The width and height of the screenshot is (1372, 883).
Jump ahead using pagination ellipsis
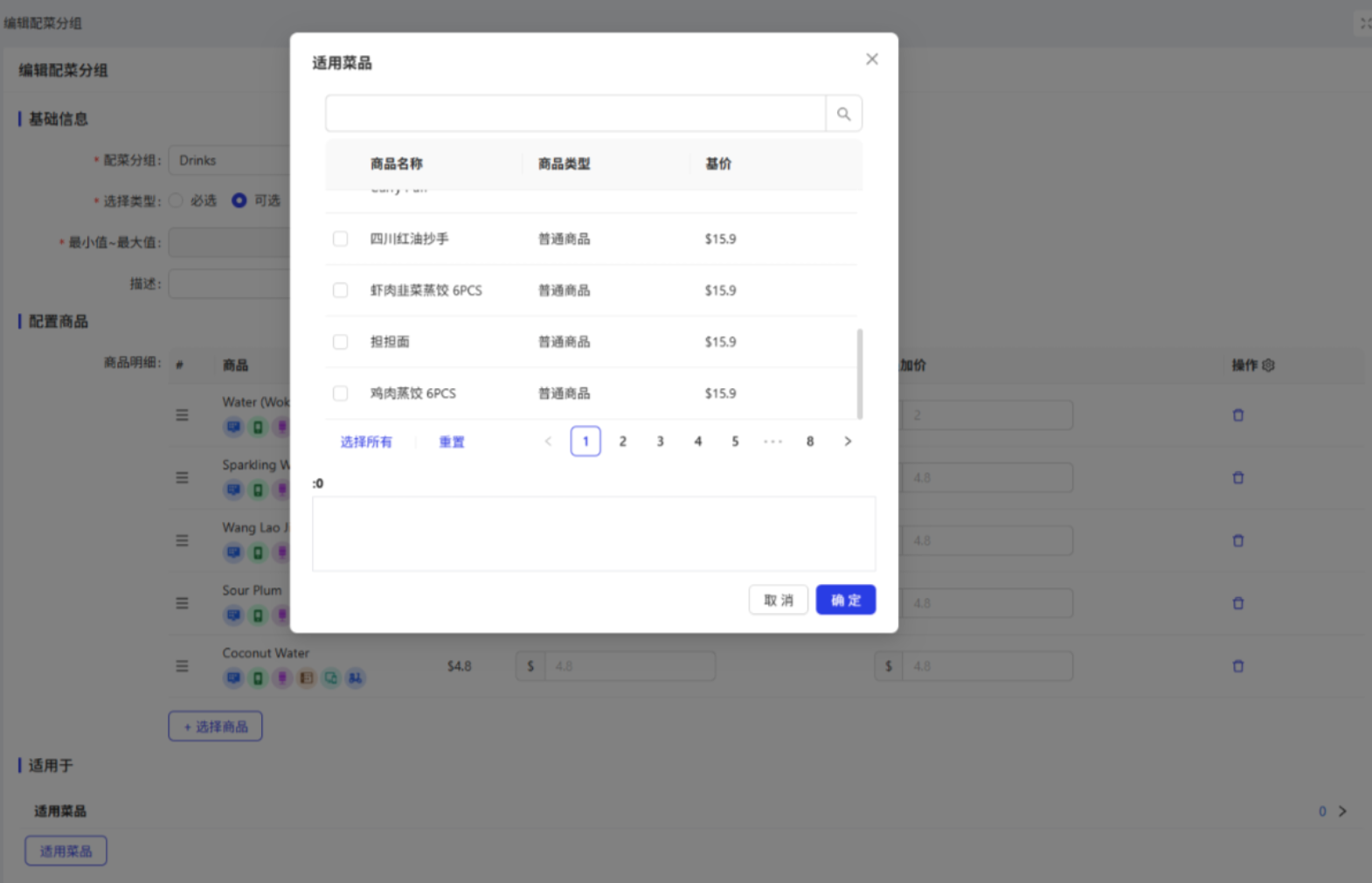coord(773,441)
